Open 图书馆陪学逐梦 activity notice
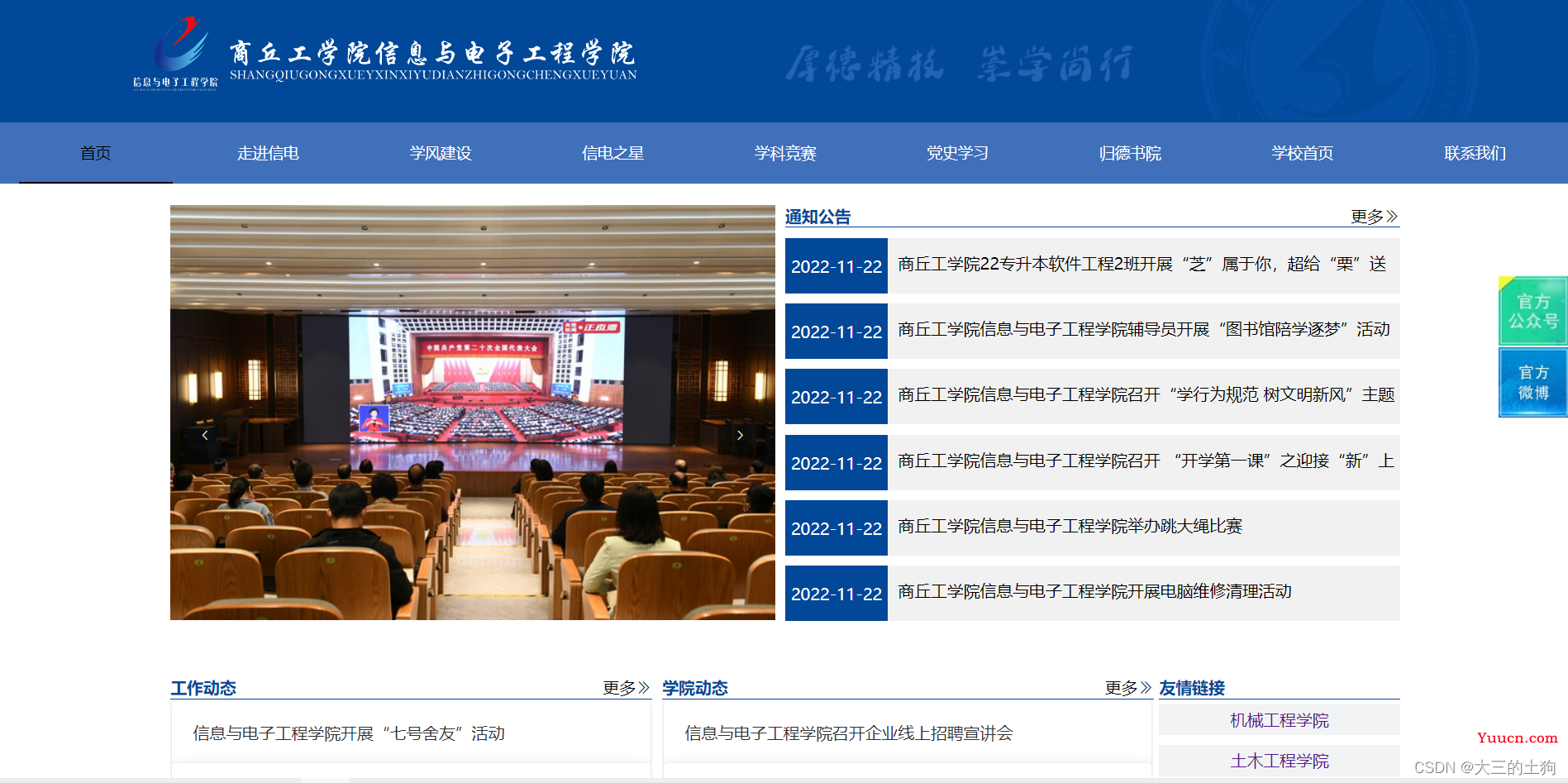 click(x=1144, y=330)
